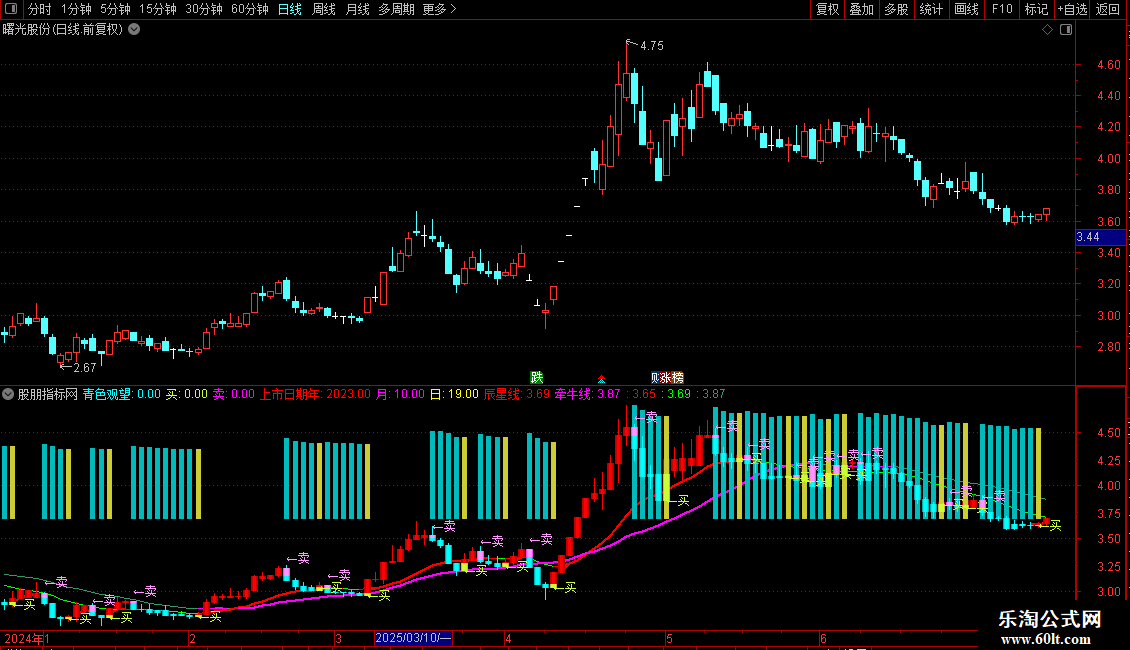Click the 2025/03/10 date marker
This screenshot has width=1130, height=650.
(413, 638)
